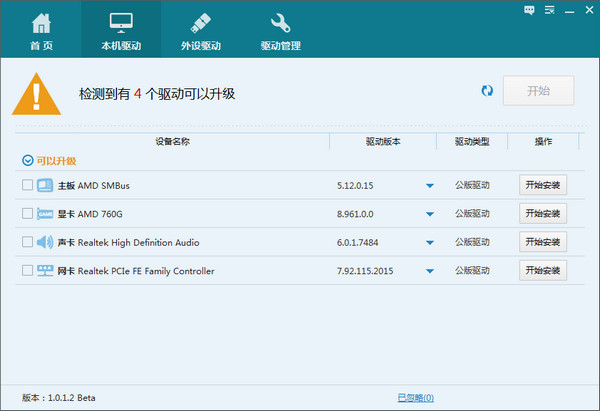Click the 检测到有 4 个驱动可以升级 message

click(157, 94)
